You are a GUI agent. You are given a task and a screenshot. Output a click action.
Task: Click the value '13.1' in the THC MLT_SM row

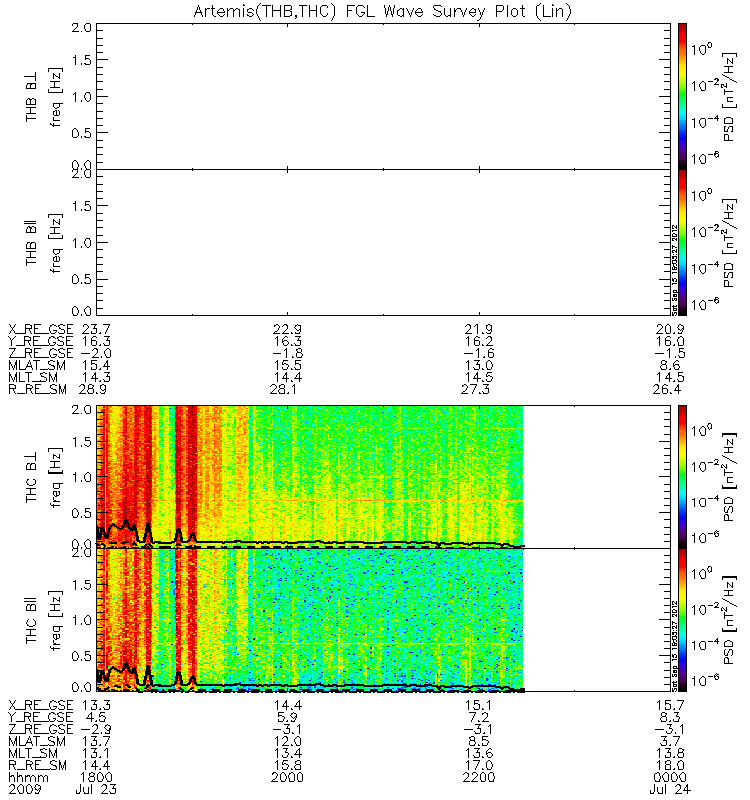pyautogui.click(x=96, y=753)
